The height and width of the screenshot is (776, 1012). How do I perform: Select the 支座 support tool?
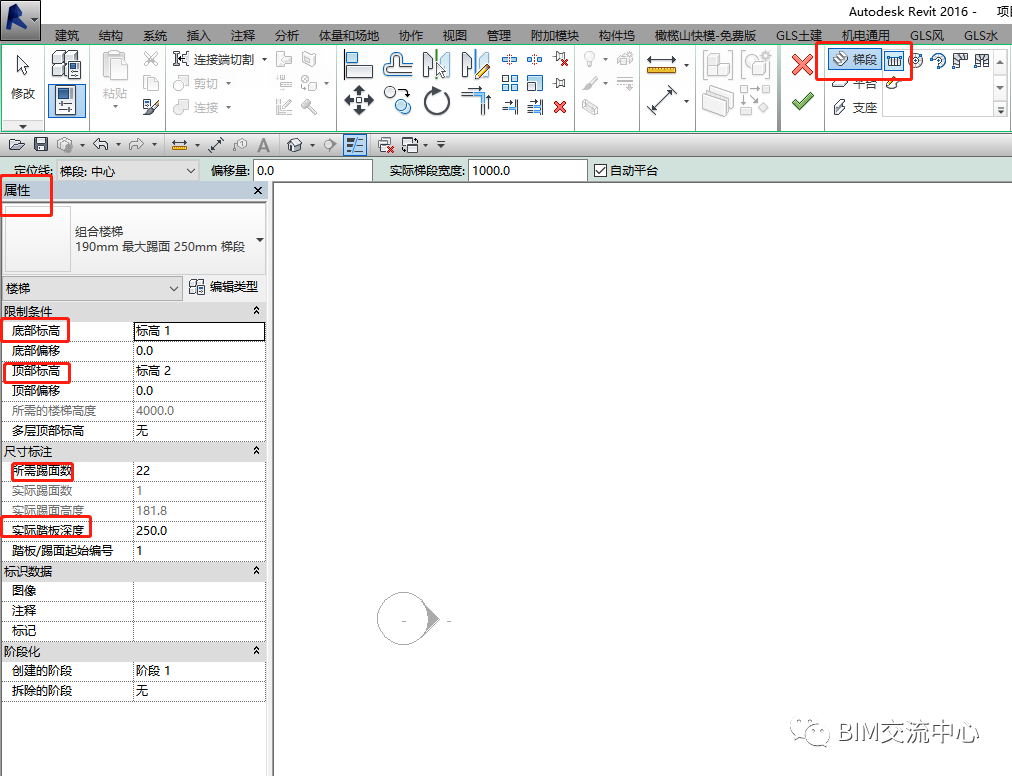coord(855,107)
